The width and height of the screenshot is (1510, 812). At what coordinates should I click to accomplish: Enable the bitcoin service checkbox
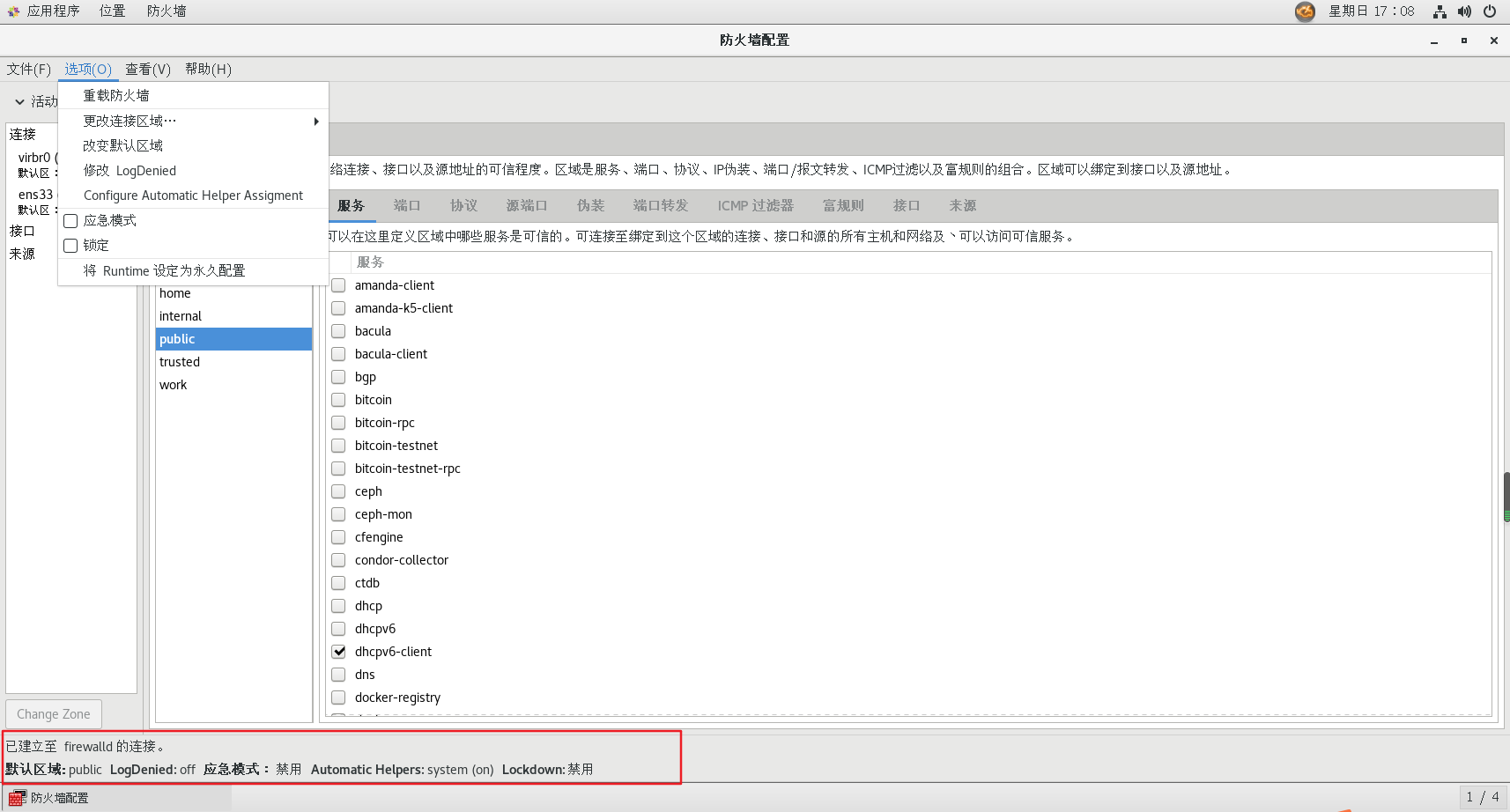click(x=338, y=400)
